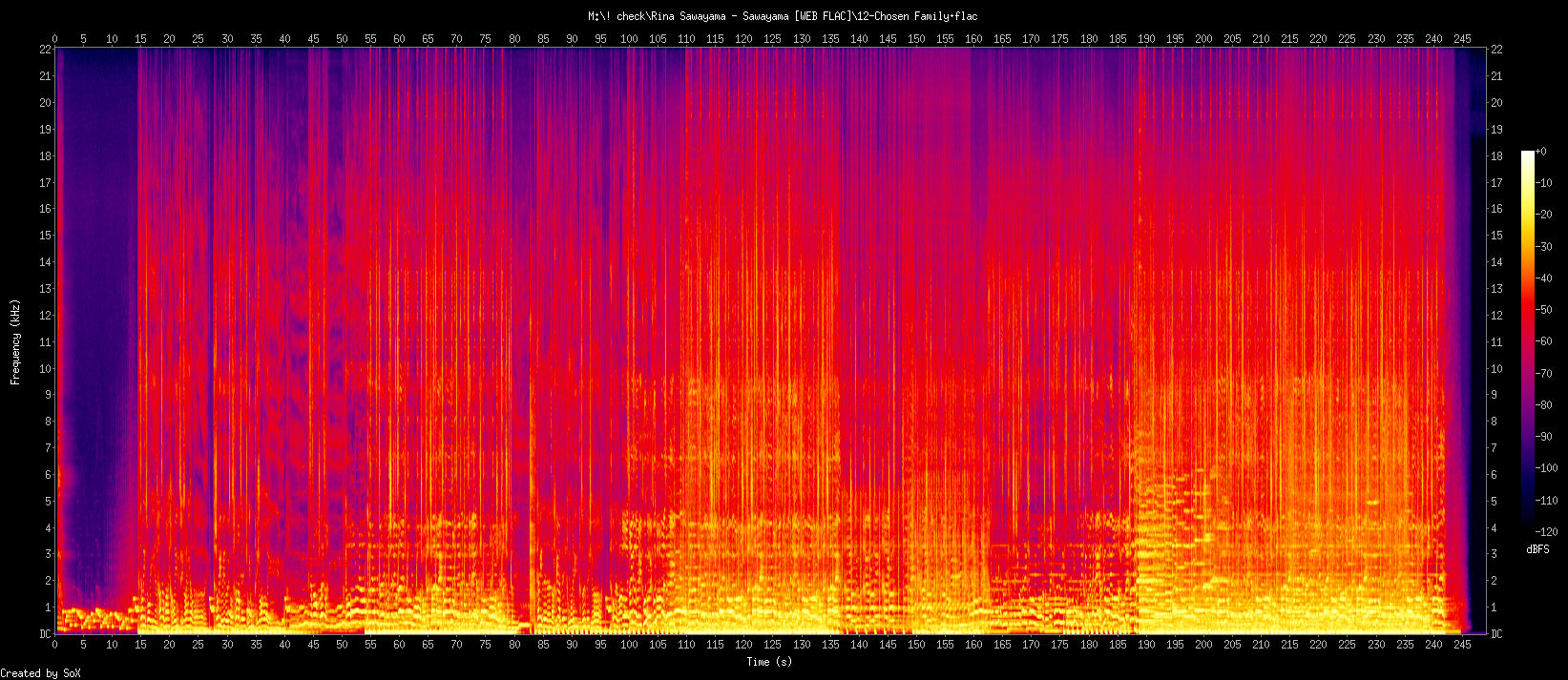Click 'DC' on the left frequency axis

point(45,634)
